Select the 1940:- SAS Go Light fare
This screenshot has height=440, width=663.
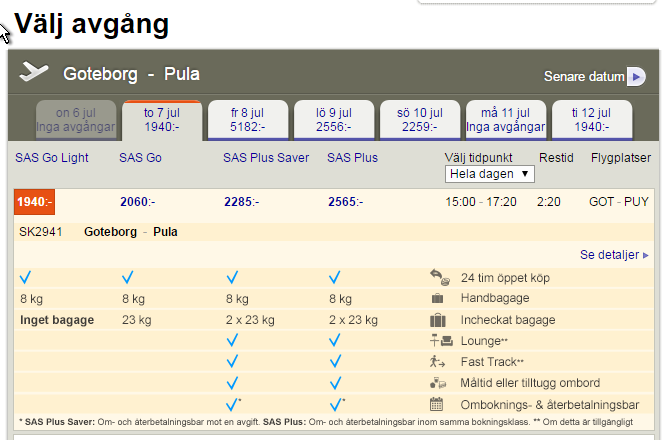click(34, 202)
